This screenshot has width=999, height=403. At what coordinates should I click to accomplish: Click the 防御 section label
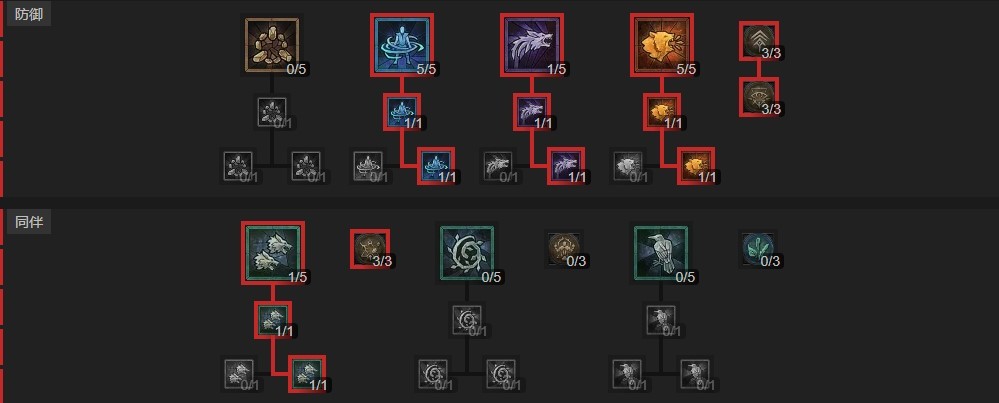click(x=29, y=14)
